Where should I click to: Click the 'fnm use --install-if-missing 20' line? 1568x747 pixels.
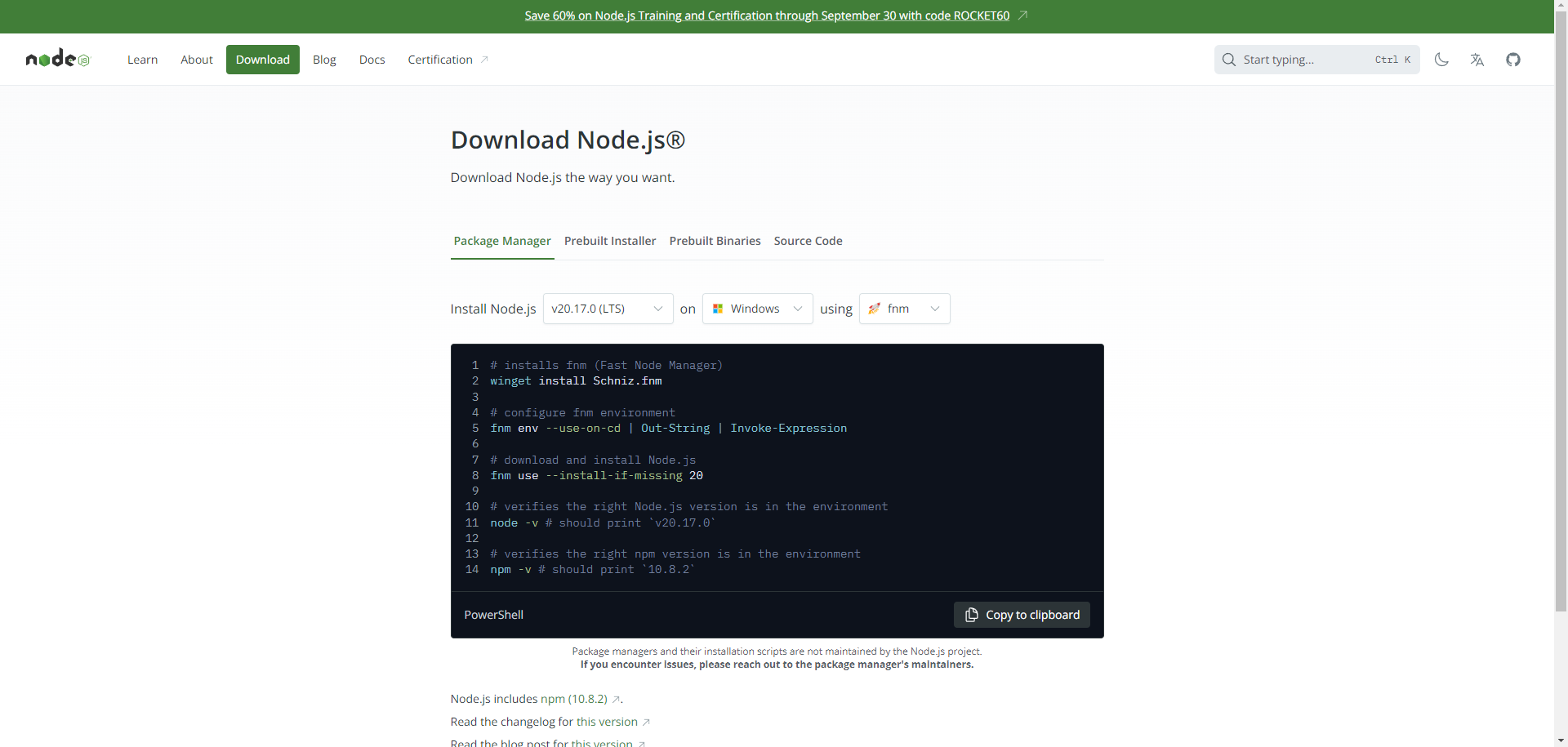coord(596,476)
